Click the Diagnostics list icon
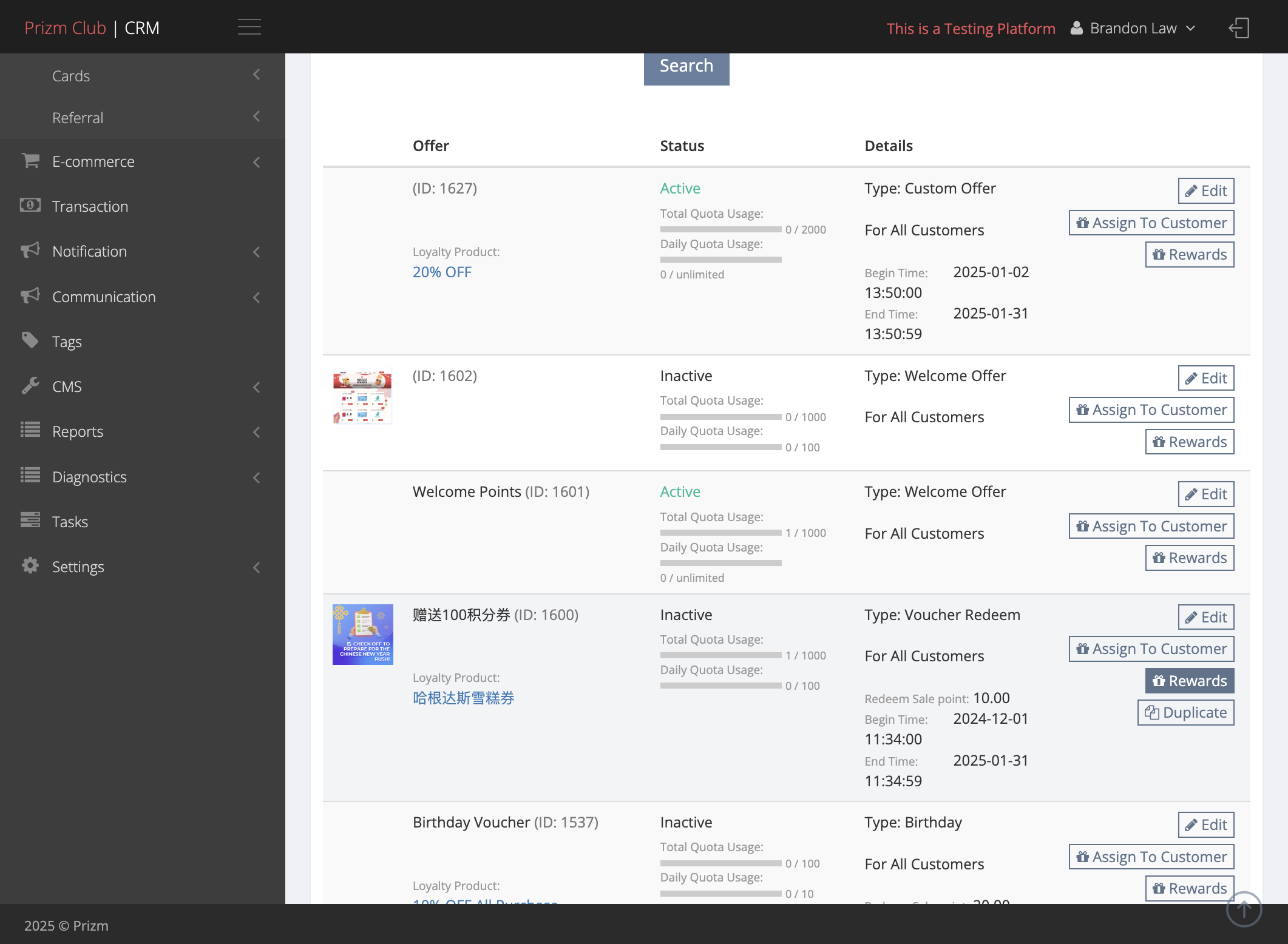This screenshot has width=1288, height=944. click(x=30, y=475)
